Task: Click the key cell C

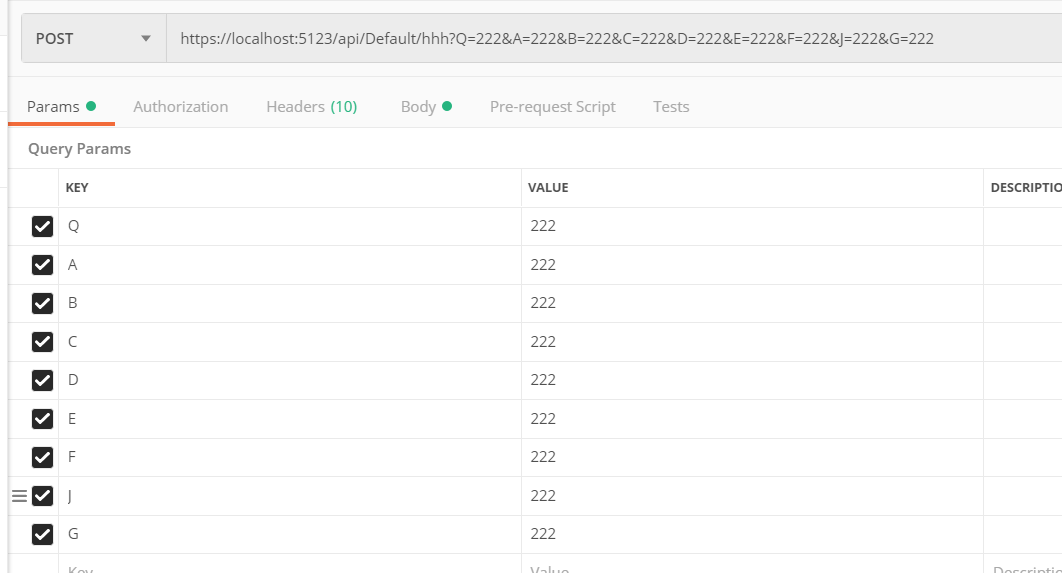Action: click(x=290, y=342)
